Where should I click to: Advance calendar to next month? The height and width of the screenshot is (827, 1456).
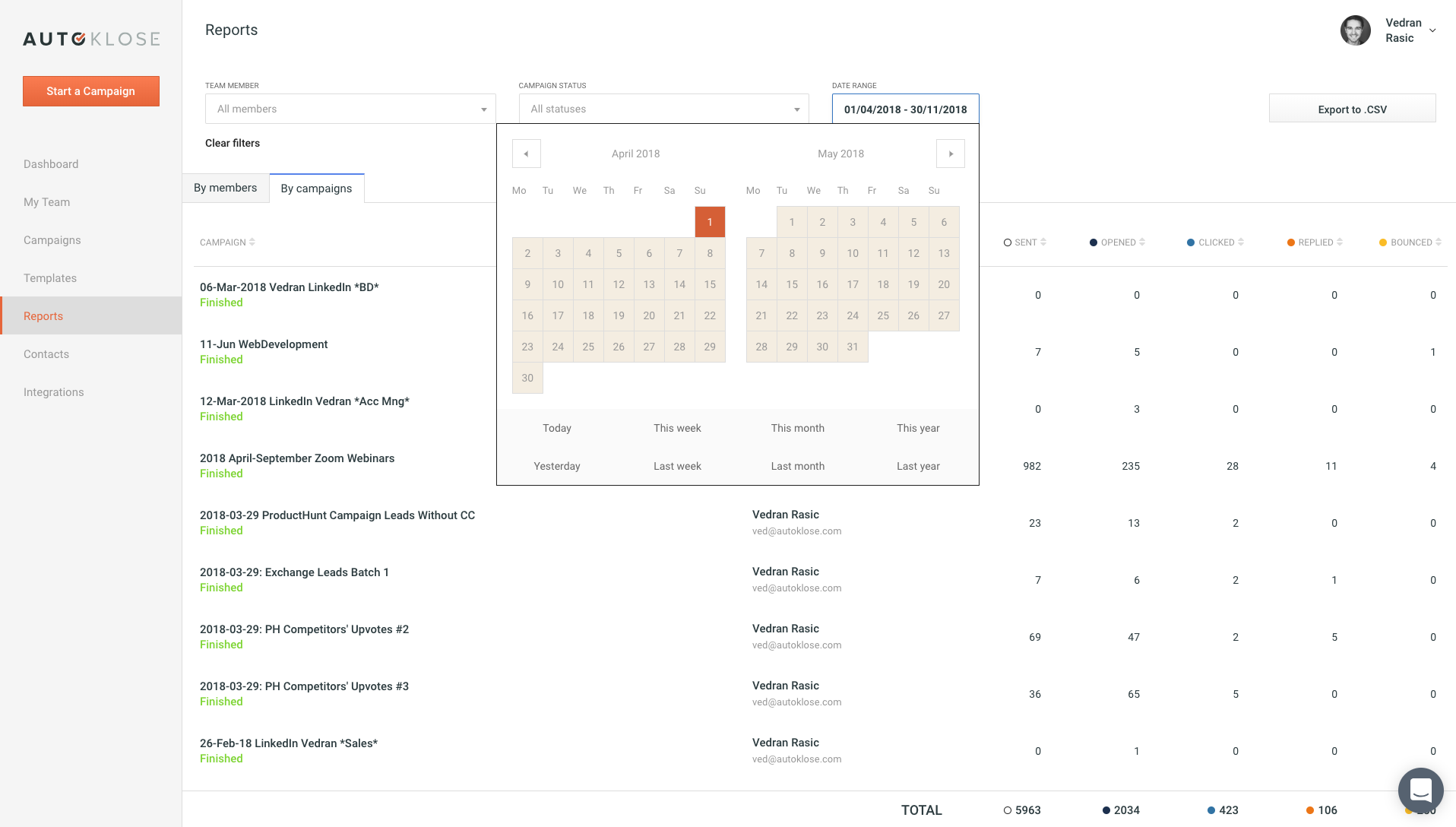coord(950,154)
